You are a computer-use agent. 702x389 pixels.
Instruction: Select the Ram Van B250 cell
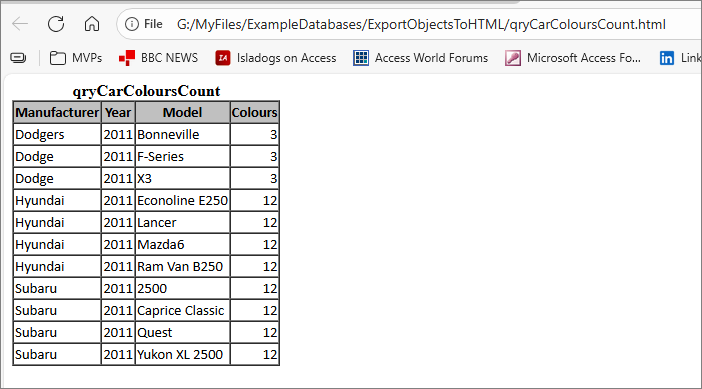click(182, 266)
